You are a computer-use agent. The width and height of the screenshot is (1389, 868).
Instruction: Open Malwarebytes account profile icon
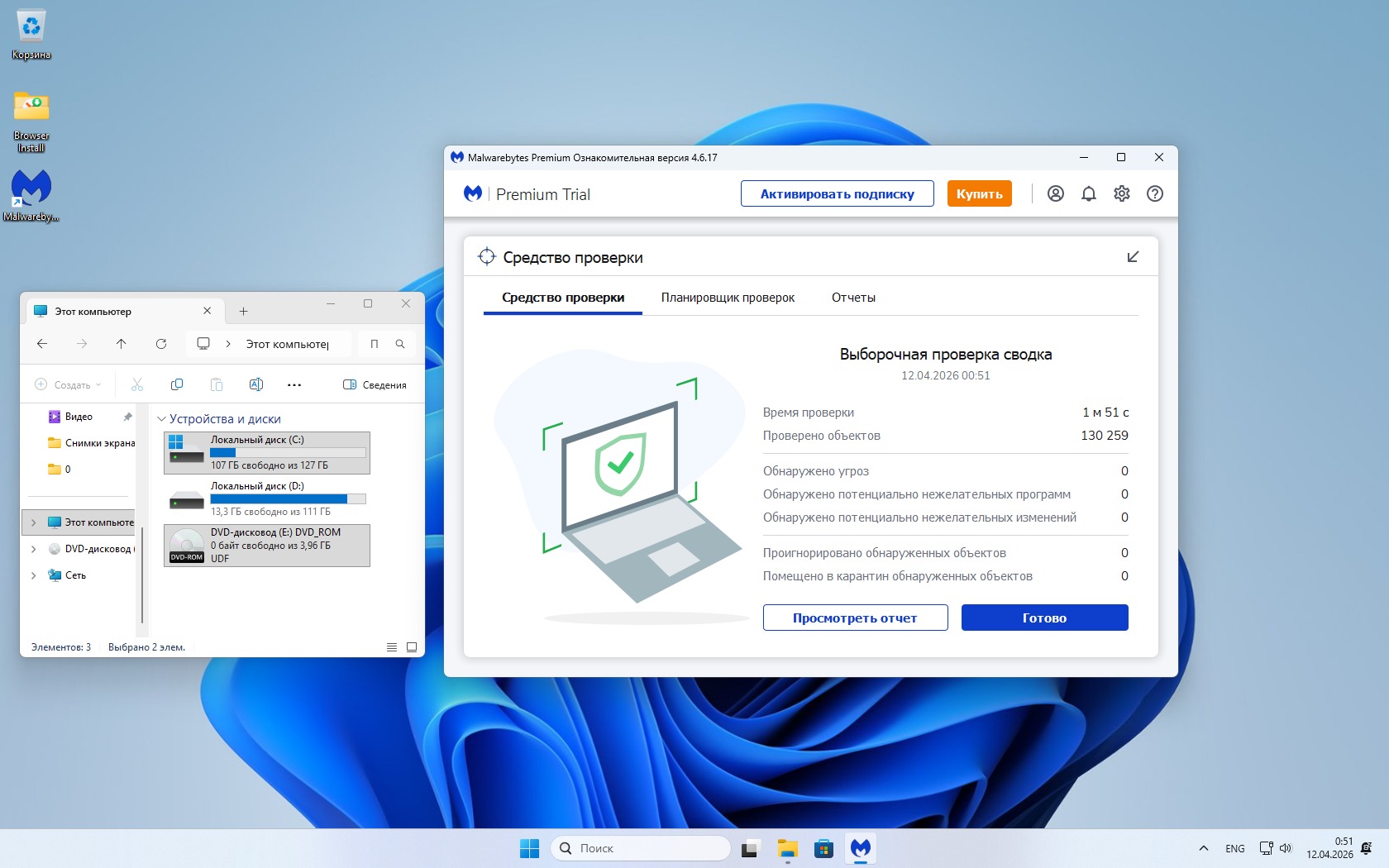(x=1055, y=193)
